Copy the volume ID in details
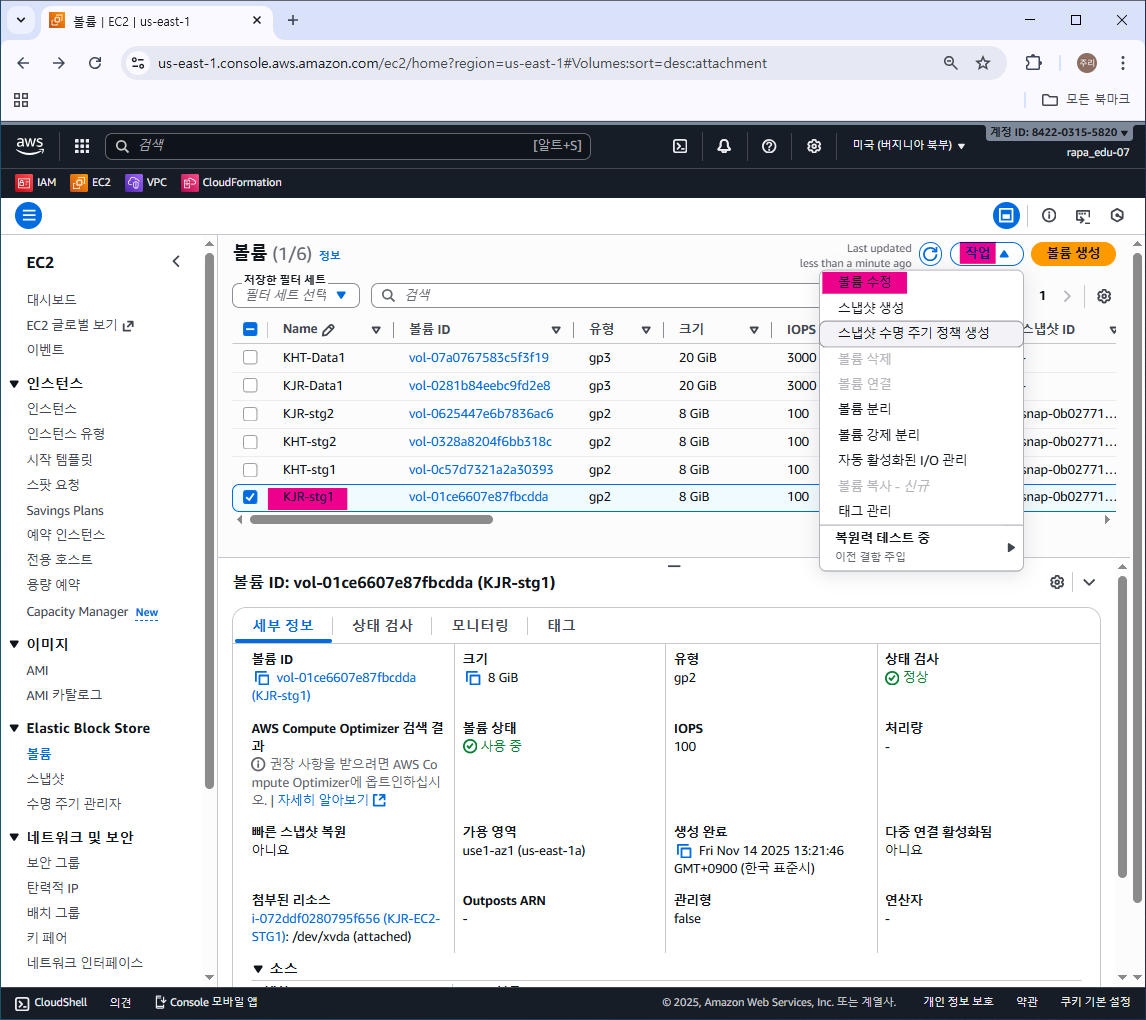The height and width of the screenshot is (1020, 1146). pos(261,678)
